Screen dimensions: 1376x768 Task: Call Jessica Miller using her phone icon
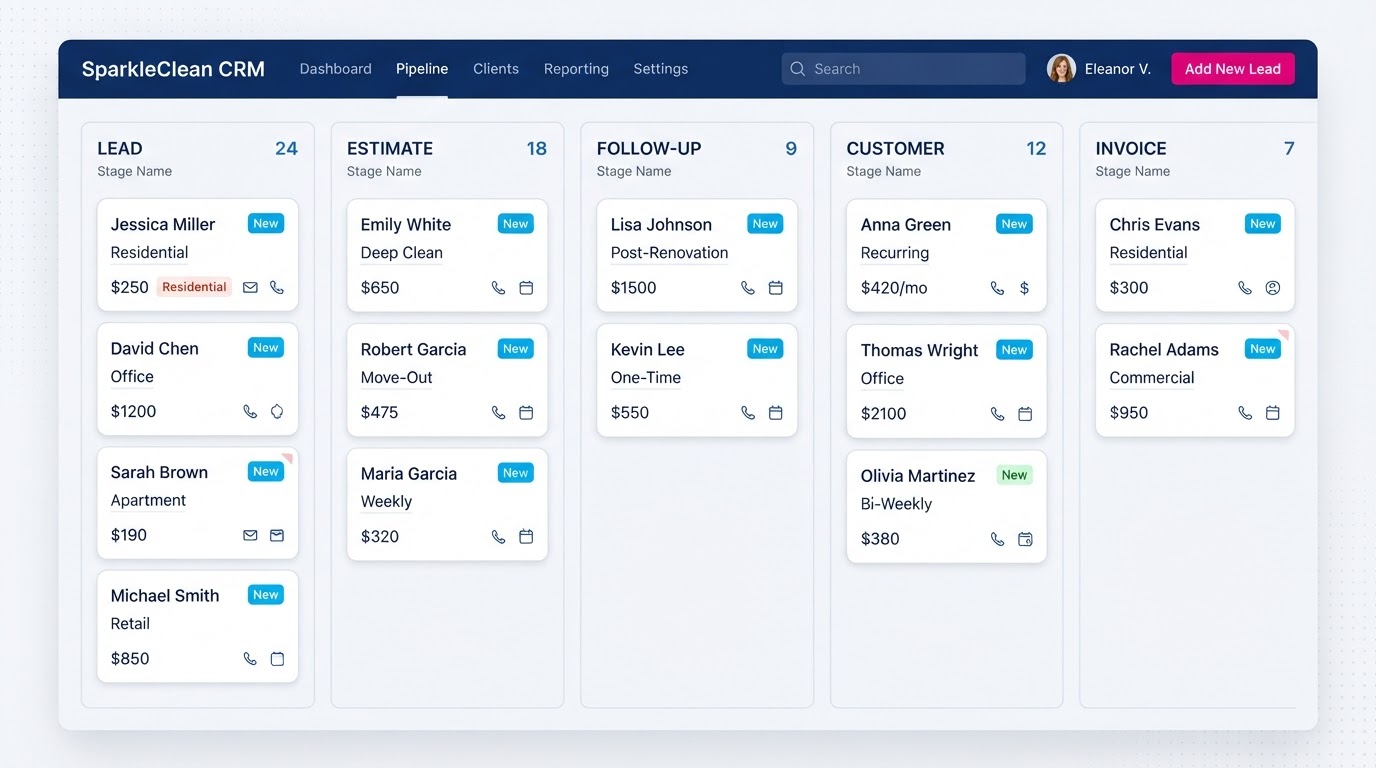click(x=277, y=287)
